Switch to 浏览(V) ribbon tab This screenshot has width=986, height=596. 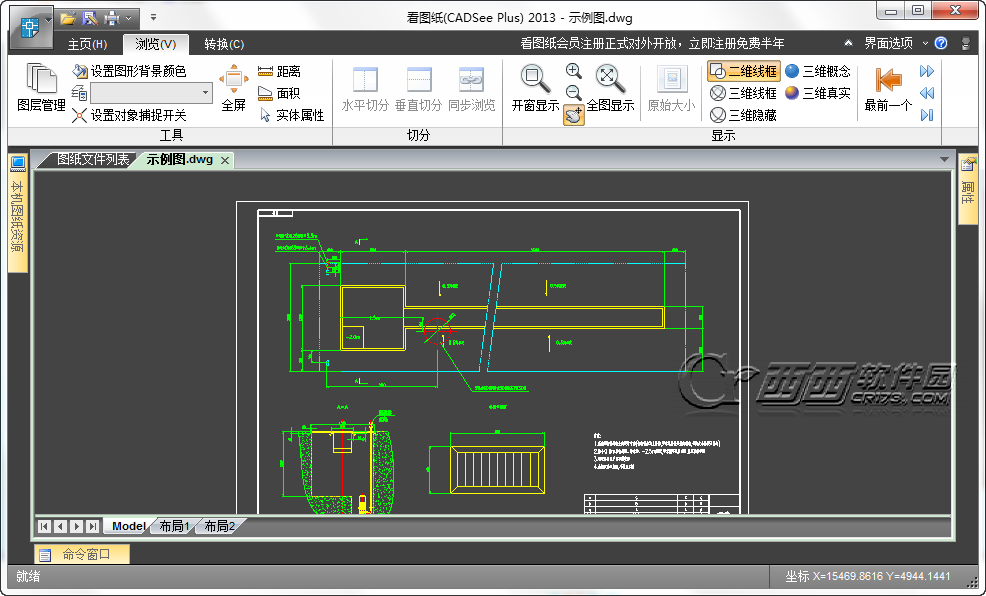(155, 44)
